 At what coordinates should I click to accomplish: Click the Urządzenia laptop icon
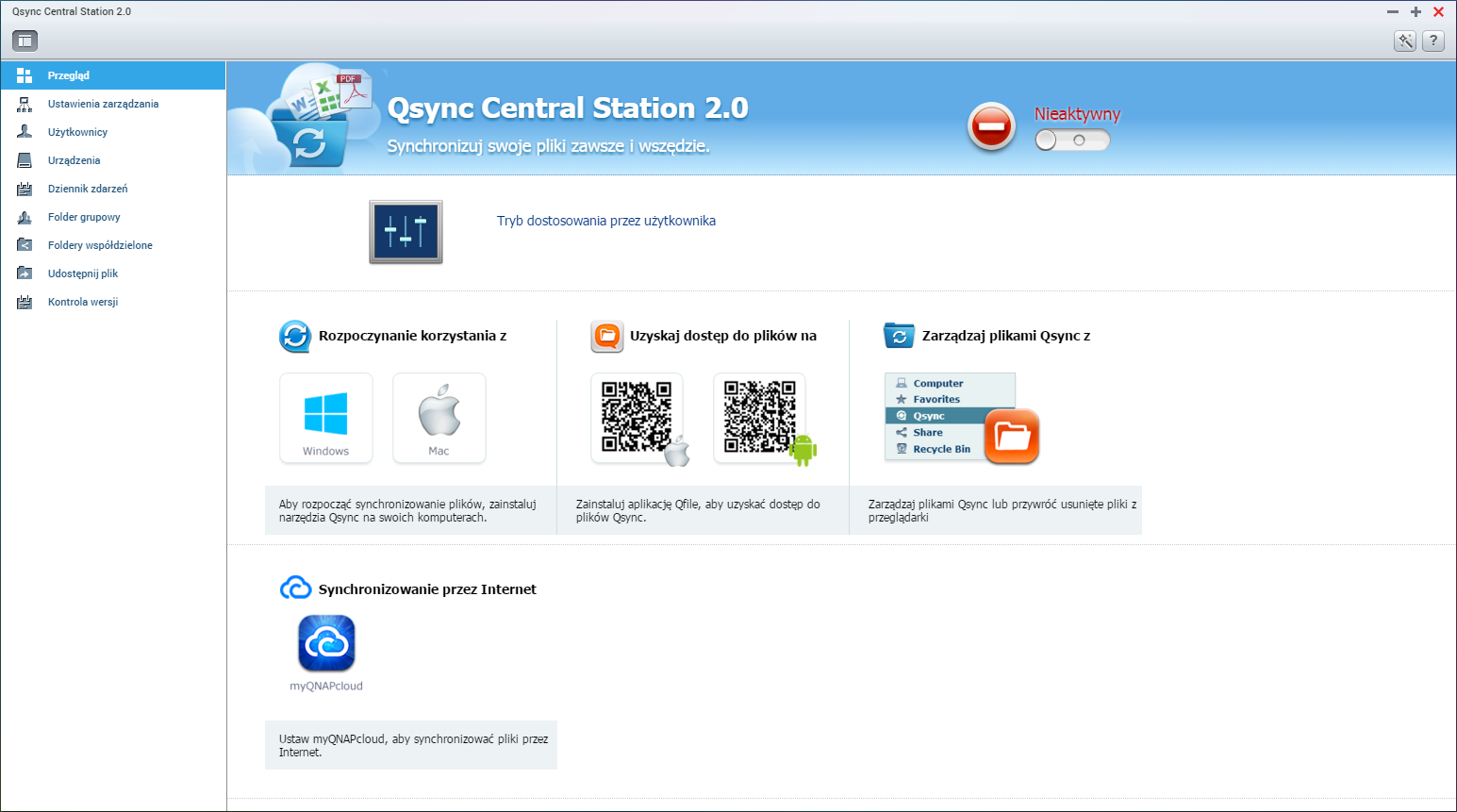click(25, 160)
